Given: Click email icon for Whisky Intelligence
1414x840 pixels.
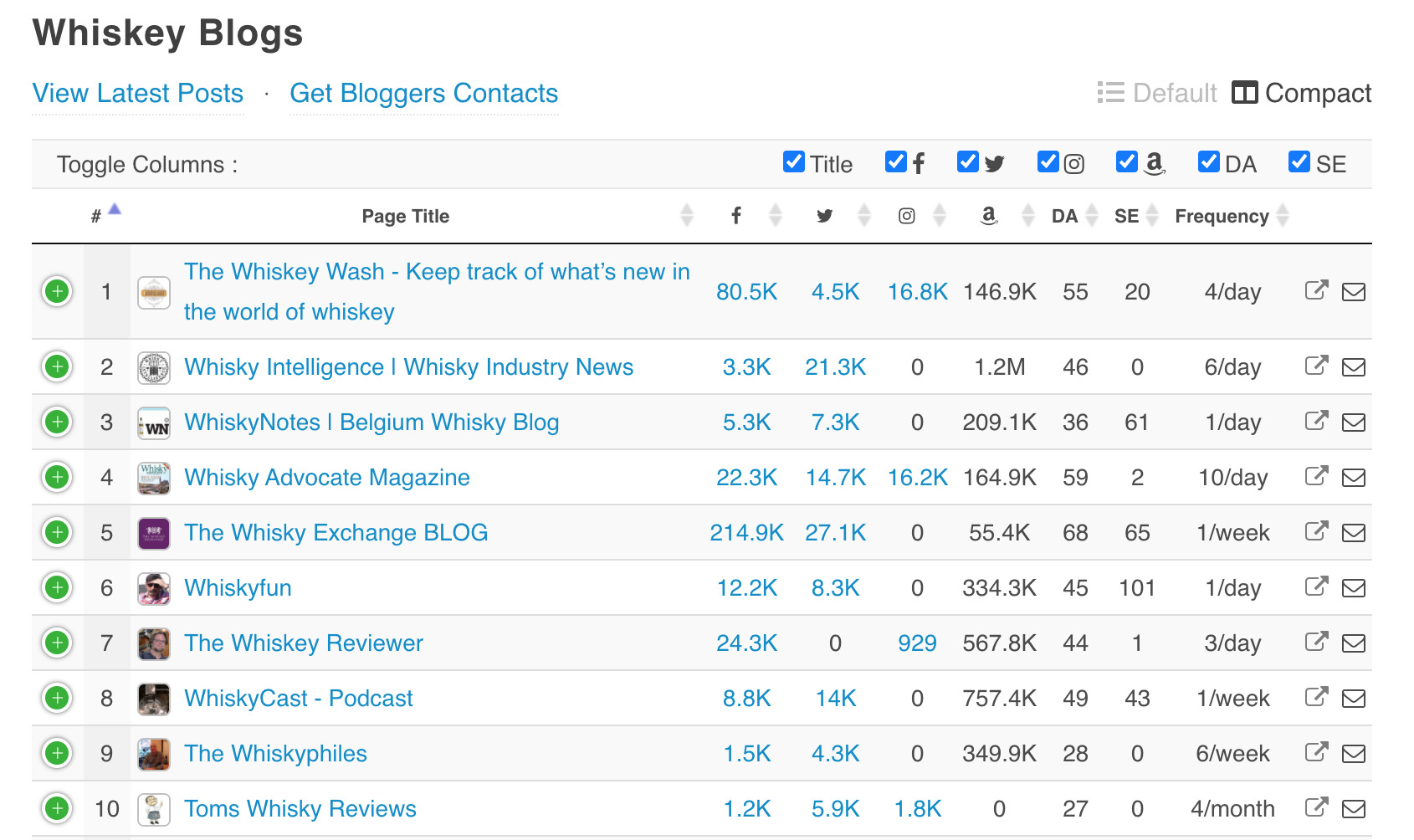Looking at the screenshot, I should pyautogui.click(x=1354, y=367).
